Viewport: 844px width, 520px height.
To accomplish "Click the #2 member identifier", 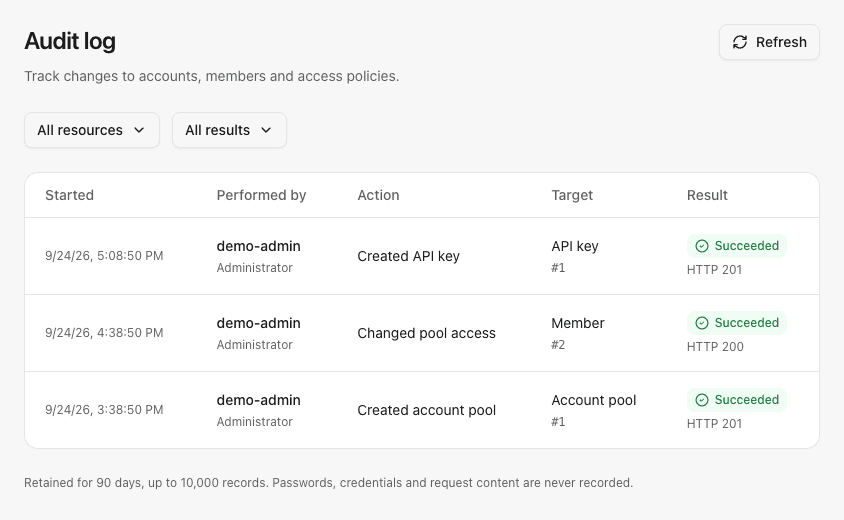I will coord(558,345).
